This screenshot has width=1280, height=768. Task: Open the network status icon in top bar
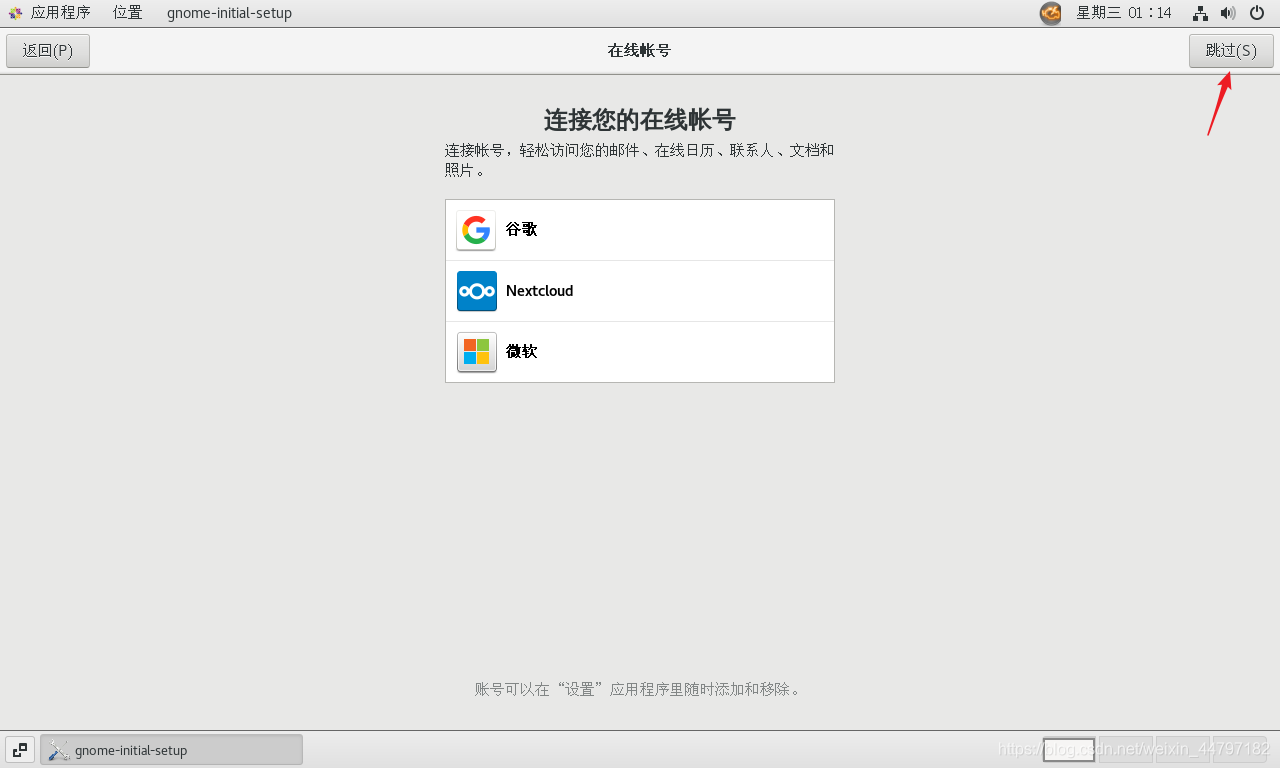pos(1200,13)
